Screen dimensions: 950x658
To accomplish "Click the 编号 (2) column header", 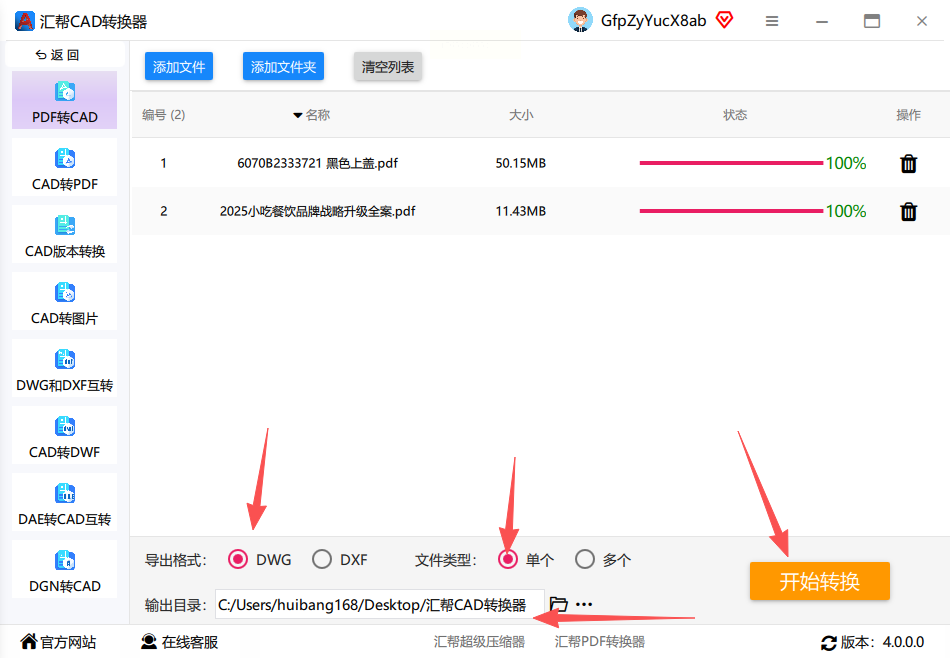I will pos(164,115).
